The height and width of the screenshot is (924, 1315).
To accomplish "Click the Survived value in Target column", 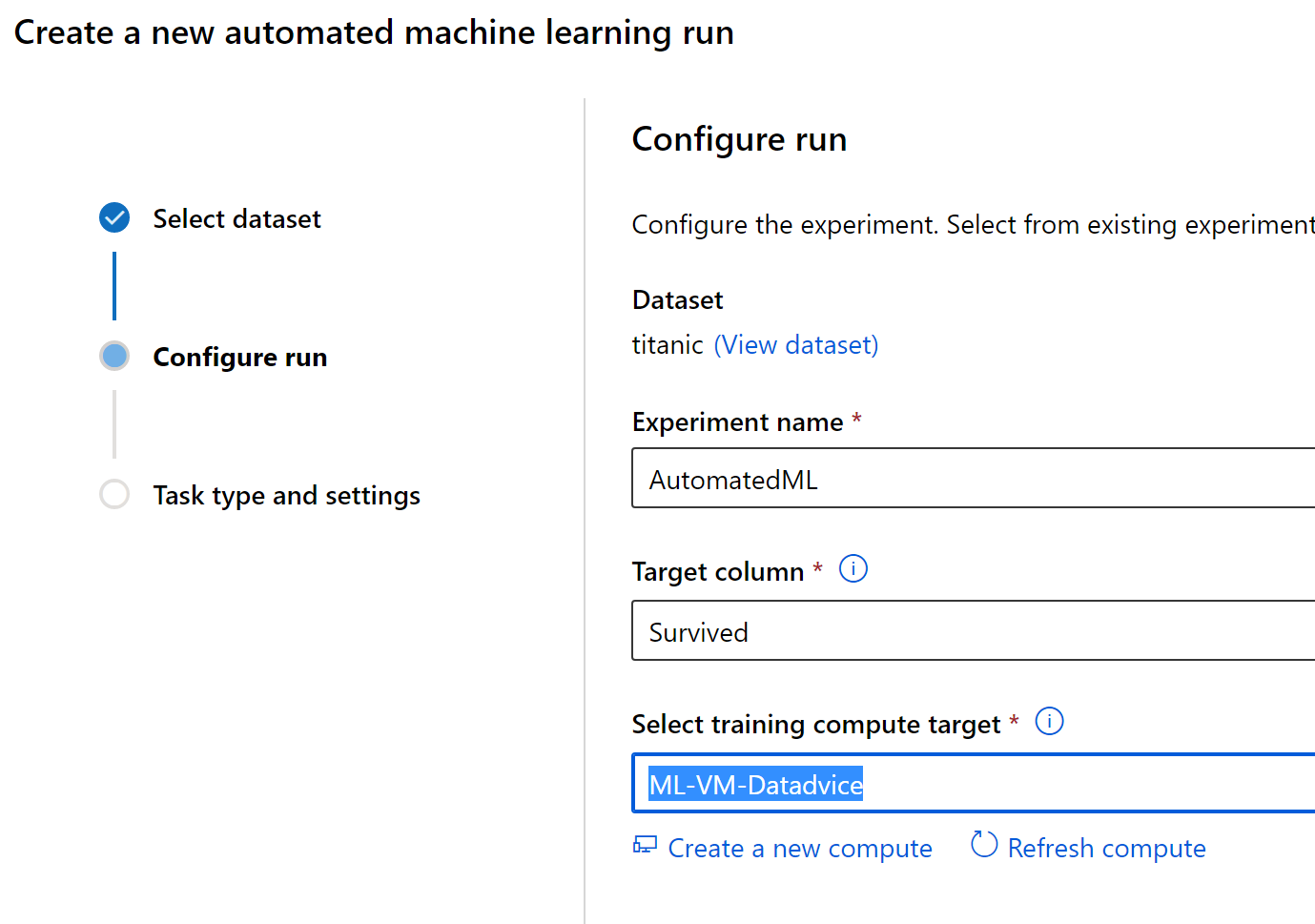I will click(x=698, y=630).
